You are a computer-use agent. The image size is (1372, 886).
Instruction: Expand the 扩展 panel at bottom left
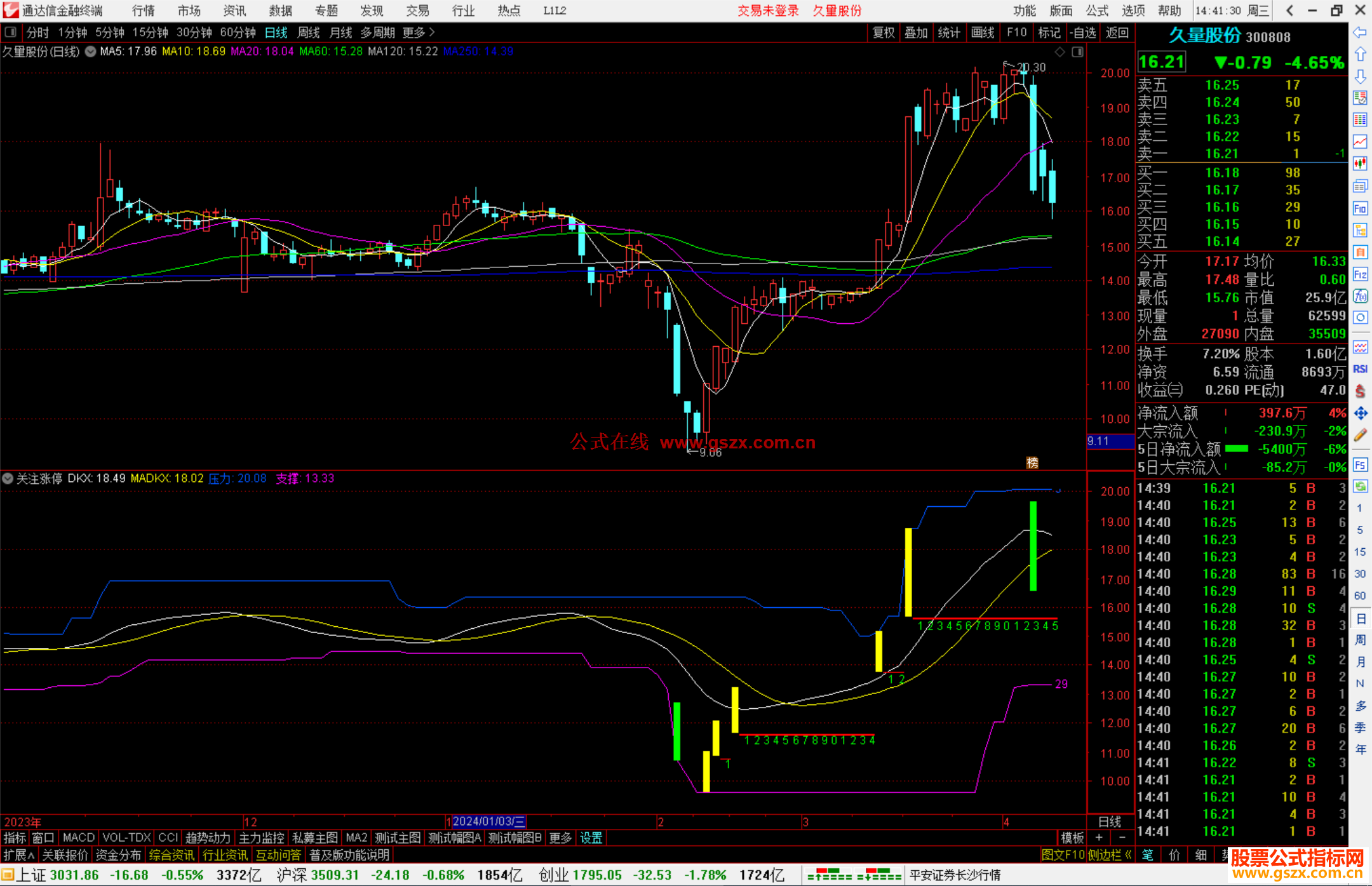(x=18, y=855)
